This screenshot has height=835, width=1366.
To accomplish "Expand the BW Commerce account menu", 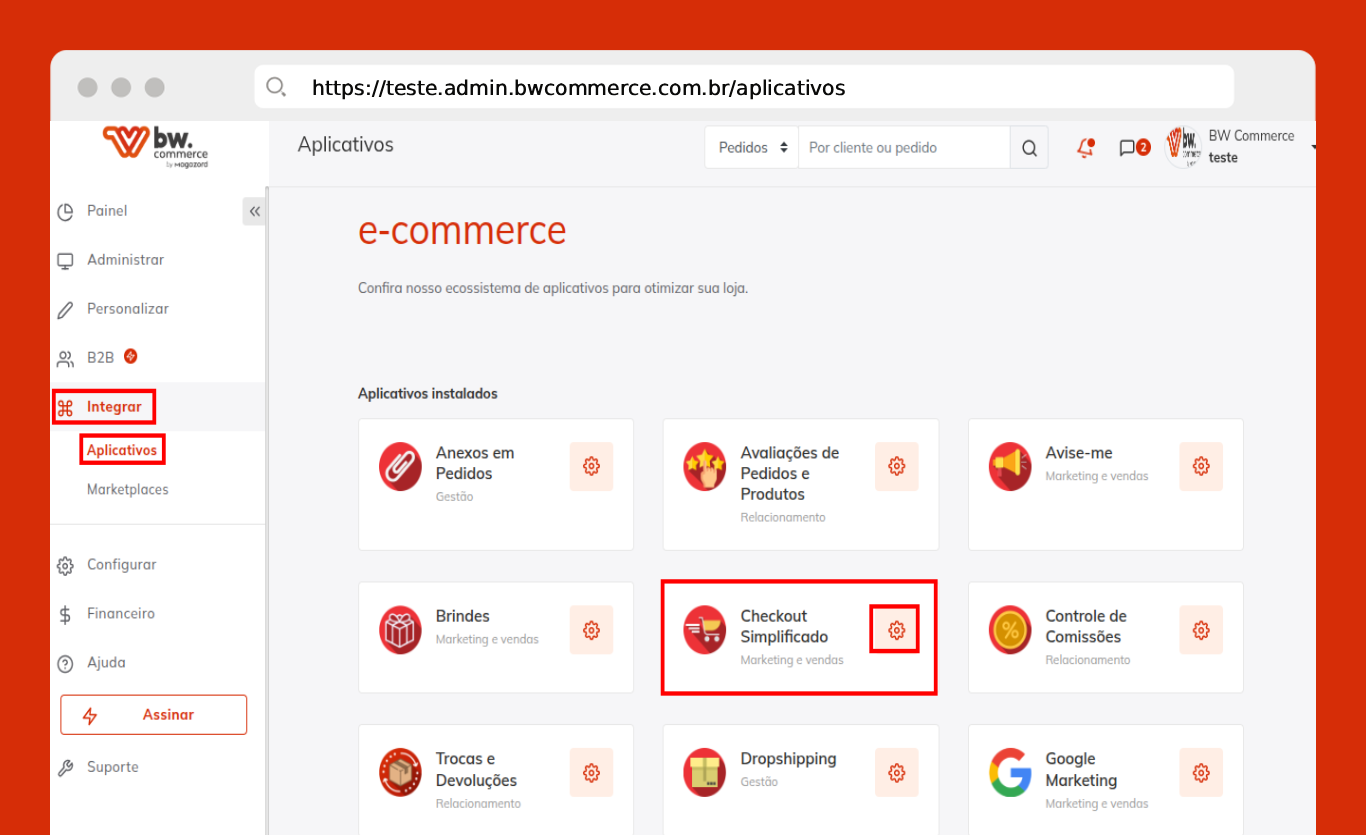I will pyautogui.click(x=1250, y=147).
